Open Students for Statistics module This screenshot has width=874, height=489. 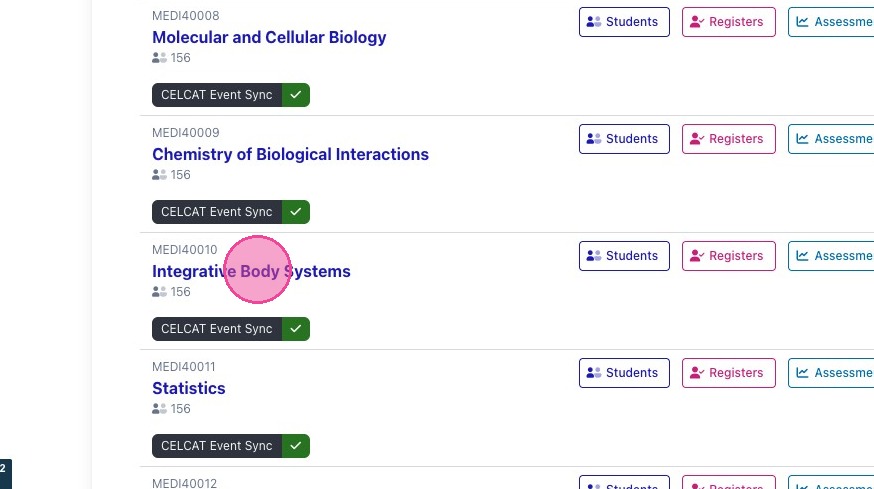tap(624, 373)
